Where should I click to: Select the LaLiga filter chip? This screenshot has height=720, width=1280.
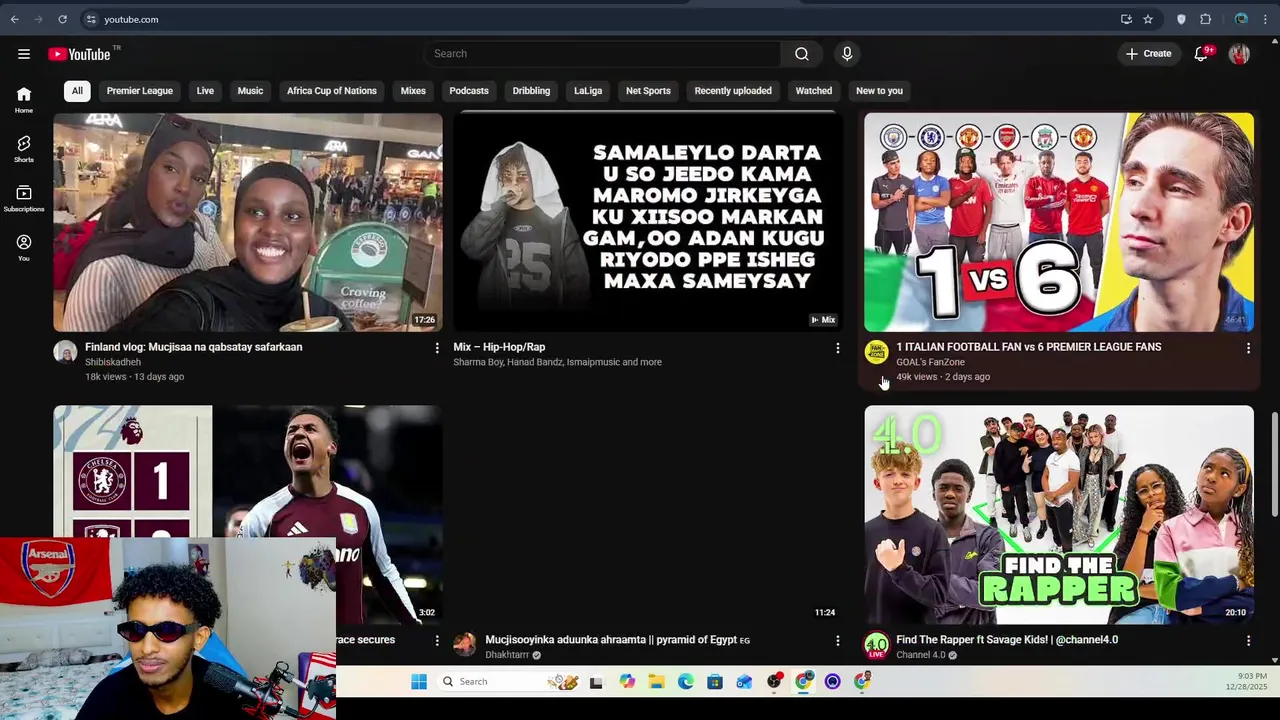click(588, 91)
